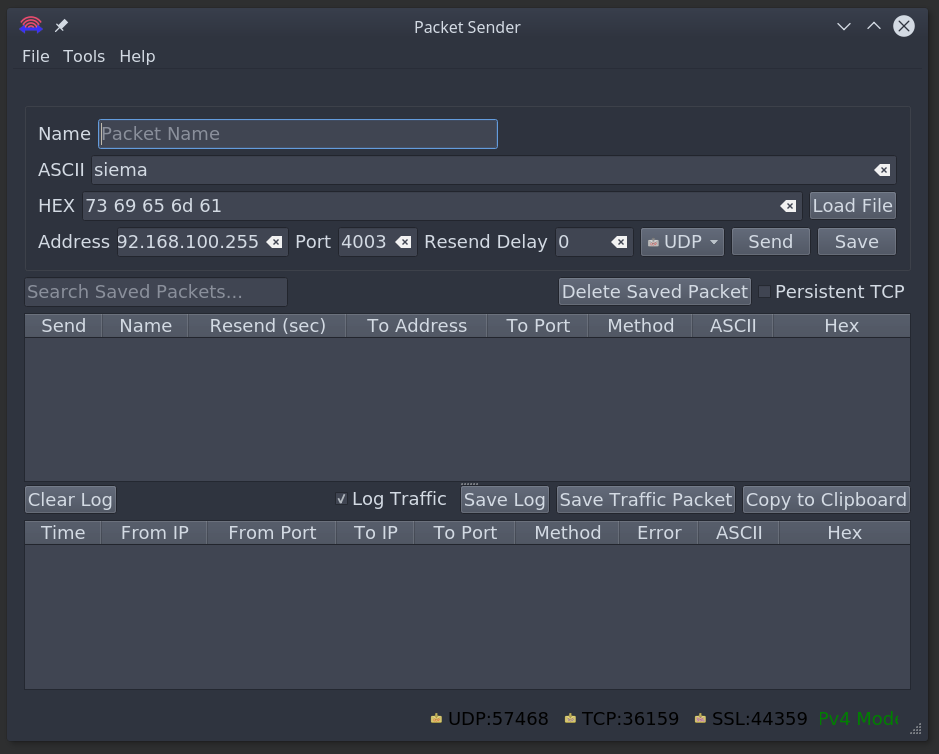This screenshot has width=939, height=754.
Task: Click the Load File button
Action: pyautogui.click(x=853, y=206)
